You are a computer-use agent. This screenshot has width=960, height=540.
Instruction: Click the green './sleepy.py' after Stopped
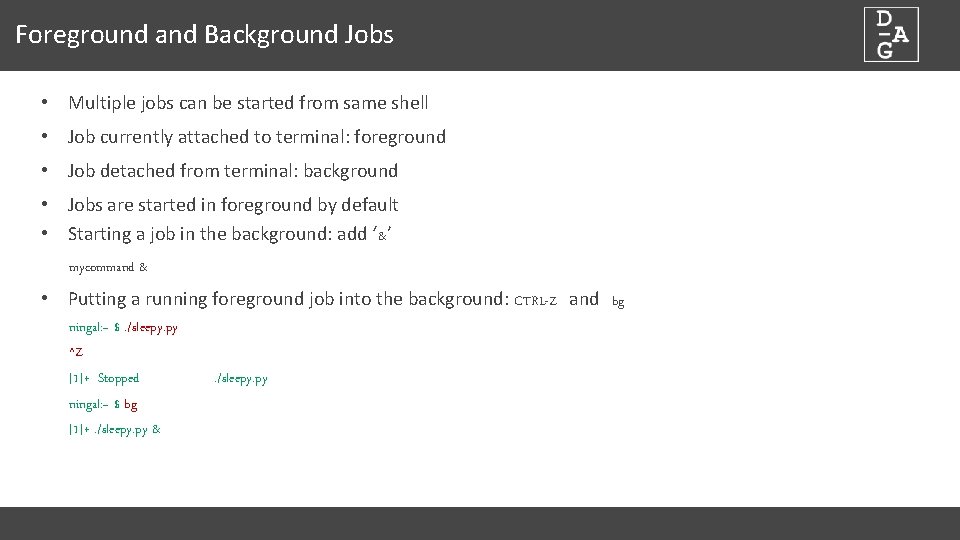[x=241, y=379]
